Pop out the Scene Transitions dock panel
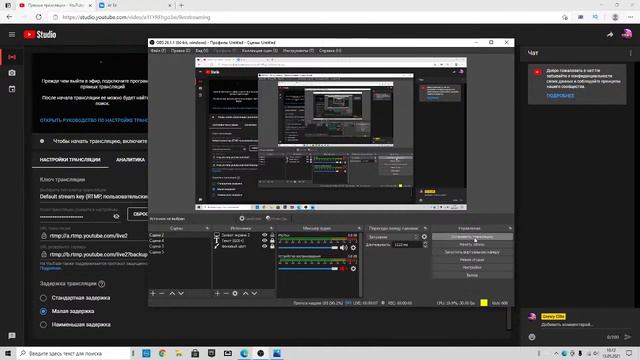 (425, 228)
